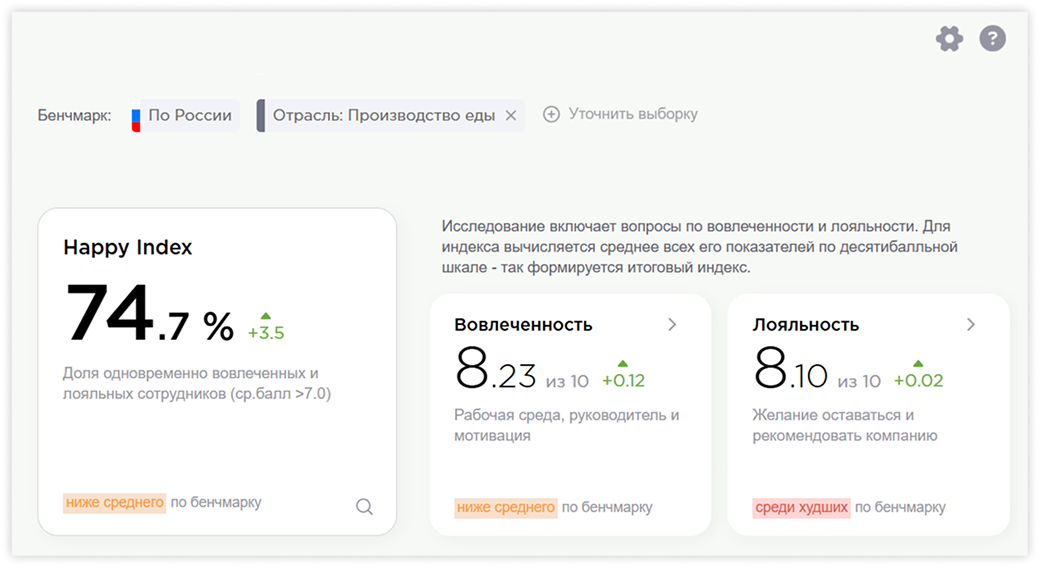Click Желание оставаться и рекомендовать компанию text
Image resolution: width=1040 pixels, height=568 pixels.
pos(845,425)
